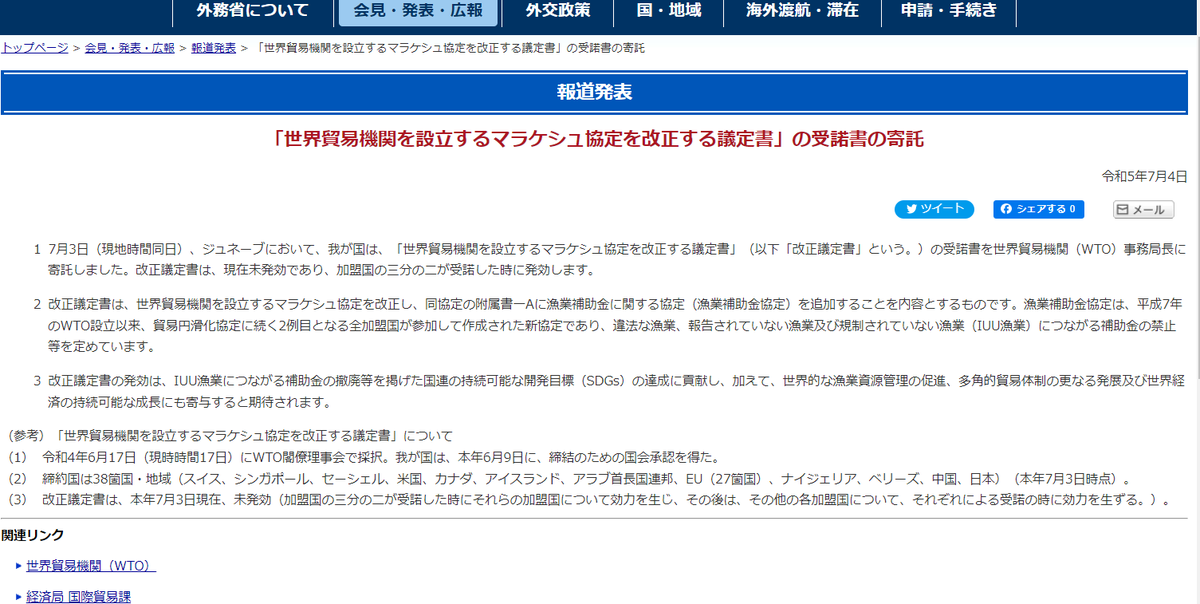Open the 申請・手続き navigation tab
This screenshot has height=604, width=1200.
[x=949, y=11]
